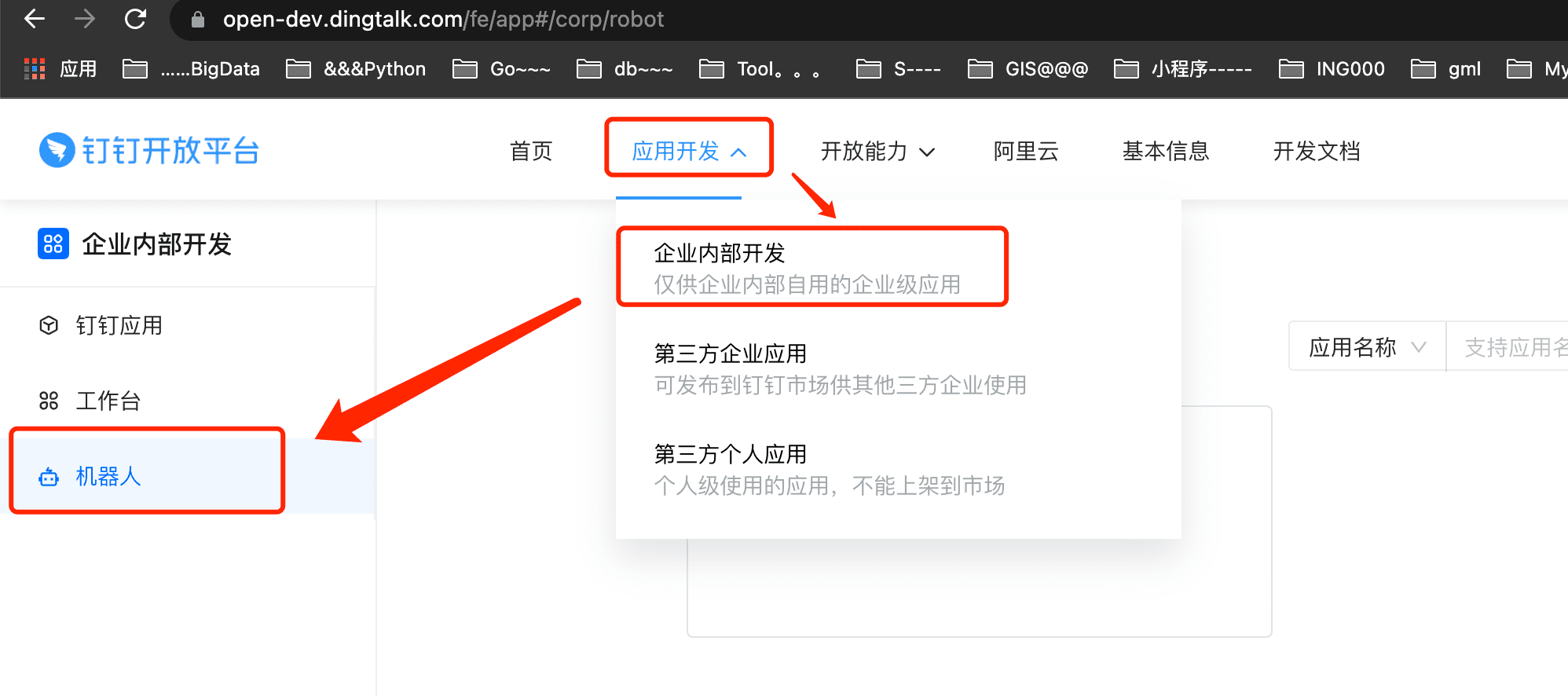Go back using browser back arrow
Viewport: 1568px width, 696px height.
(x=35, y=19)
